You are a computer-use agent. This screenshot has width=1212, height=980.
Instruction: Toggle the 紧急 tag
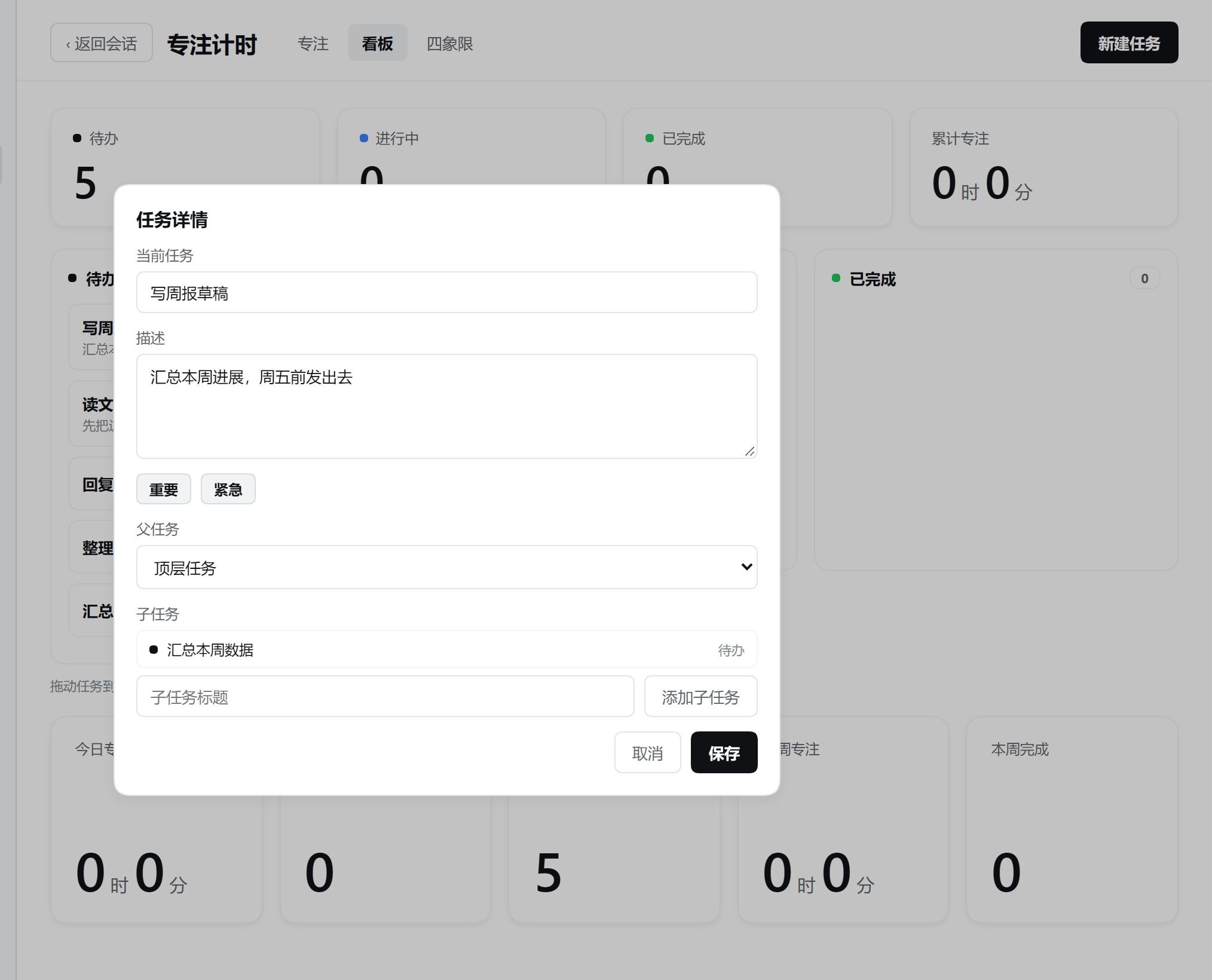click(228, 489)
